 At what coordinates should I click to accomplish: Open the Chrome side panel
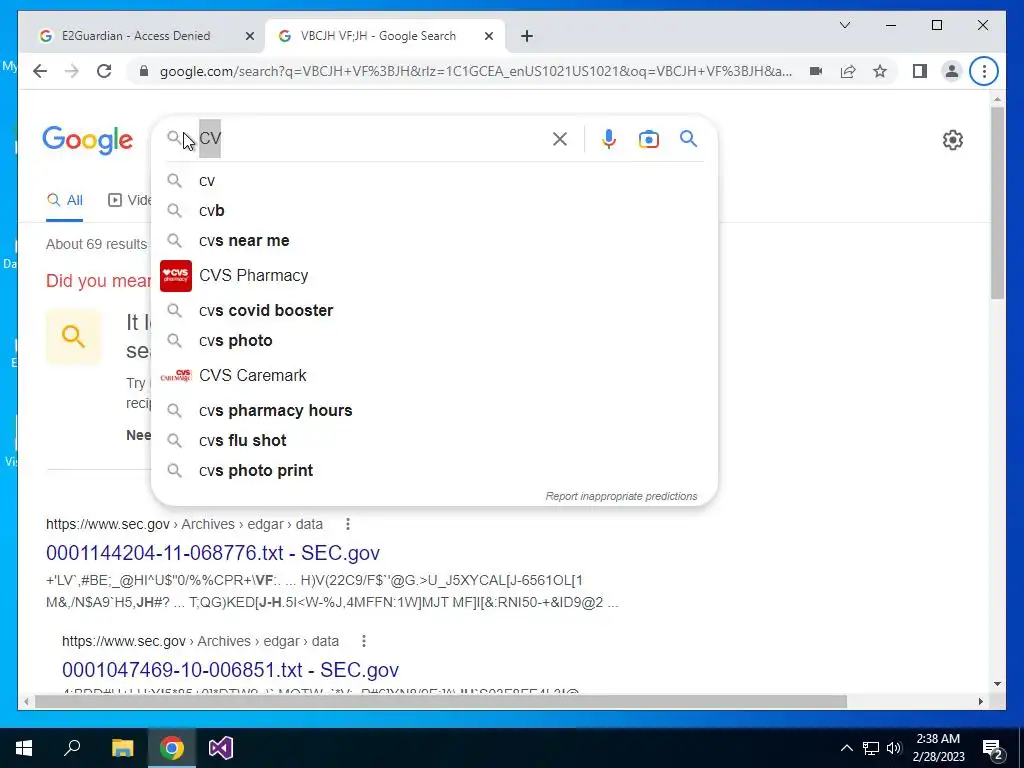click(920, 71)
